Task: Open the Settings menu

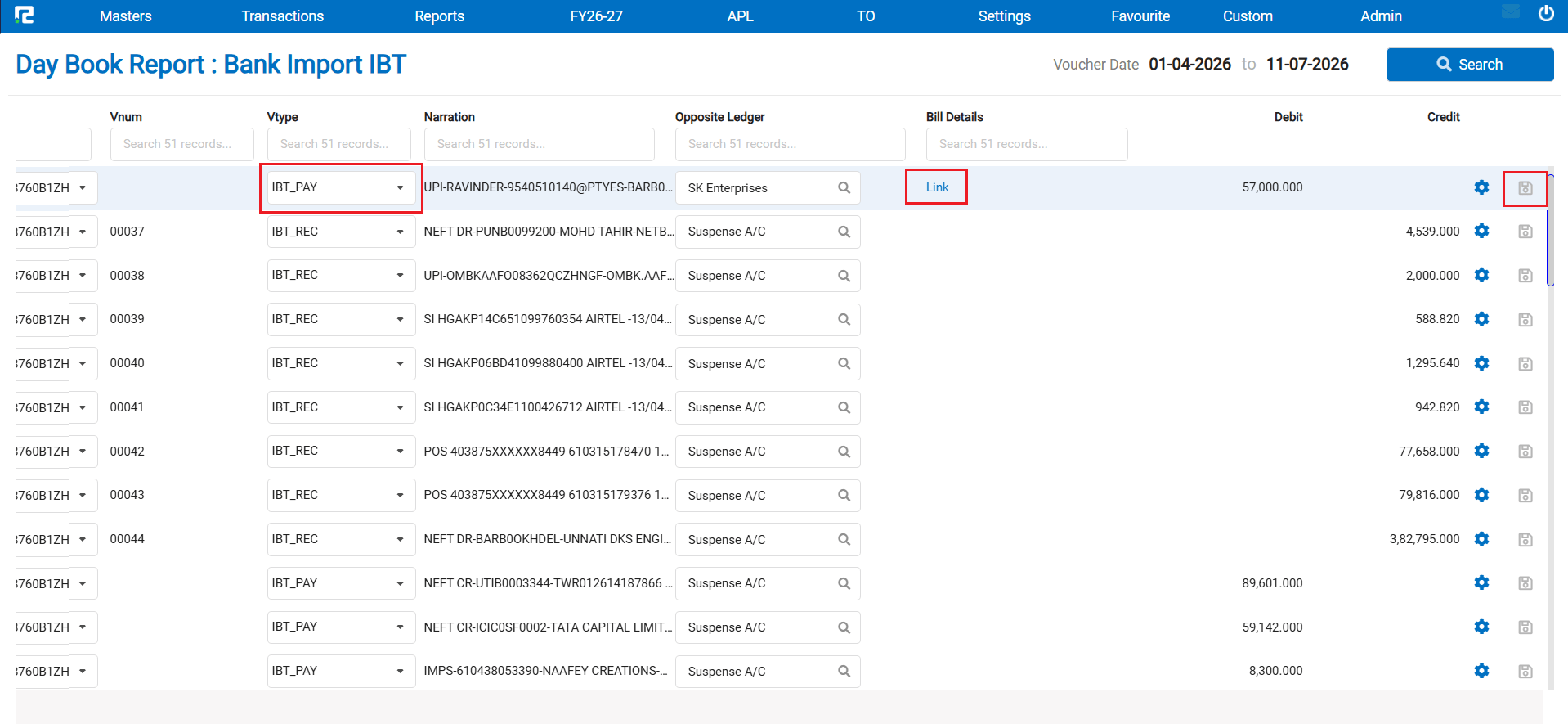Action: 1005,16
